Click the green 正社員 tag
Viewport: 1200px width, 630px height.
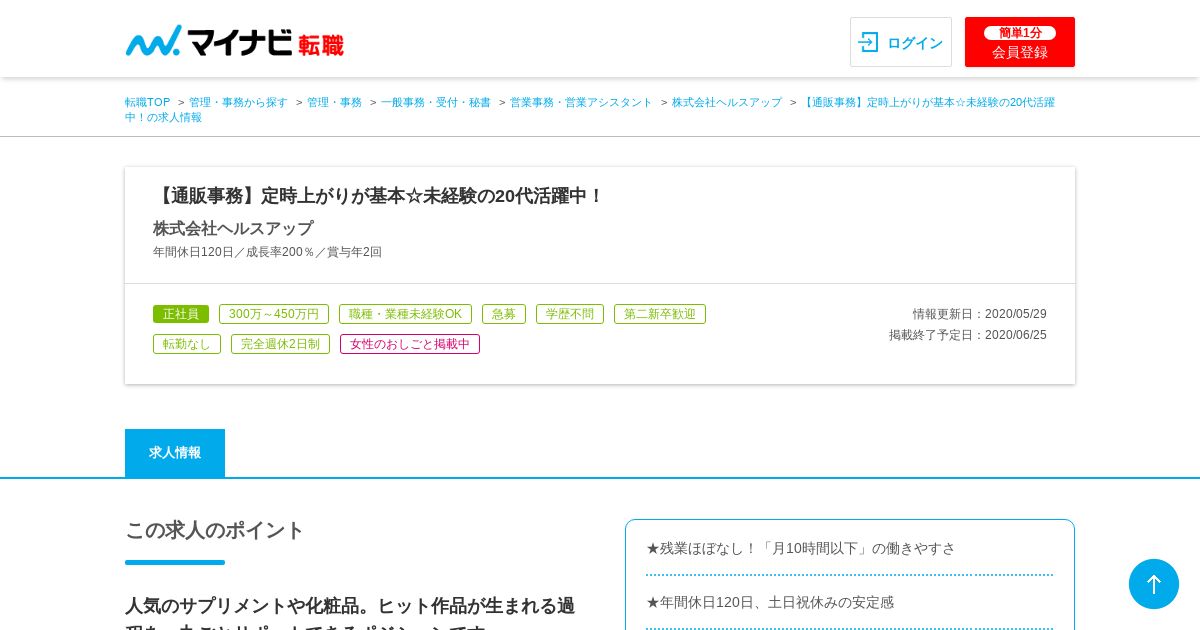point(181,314)
